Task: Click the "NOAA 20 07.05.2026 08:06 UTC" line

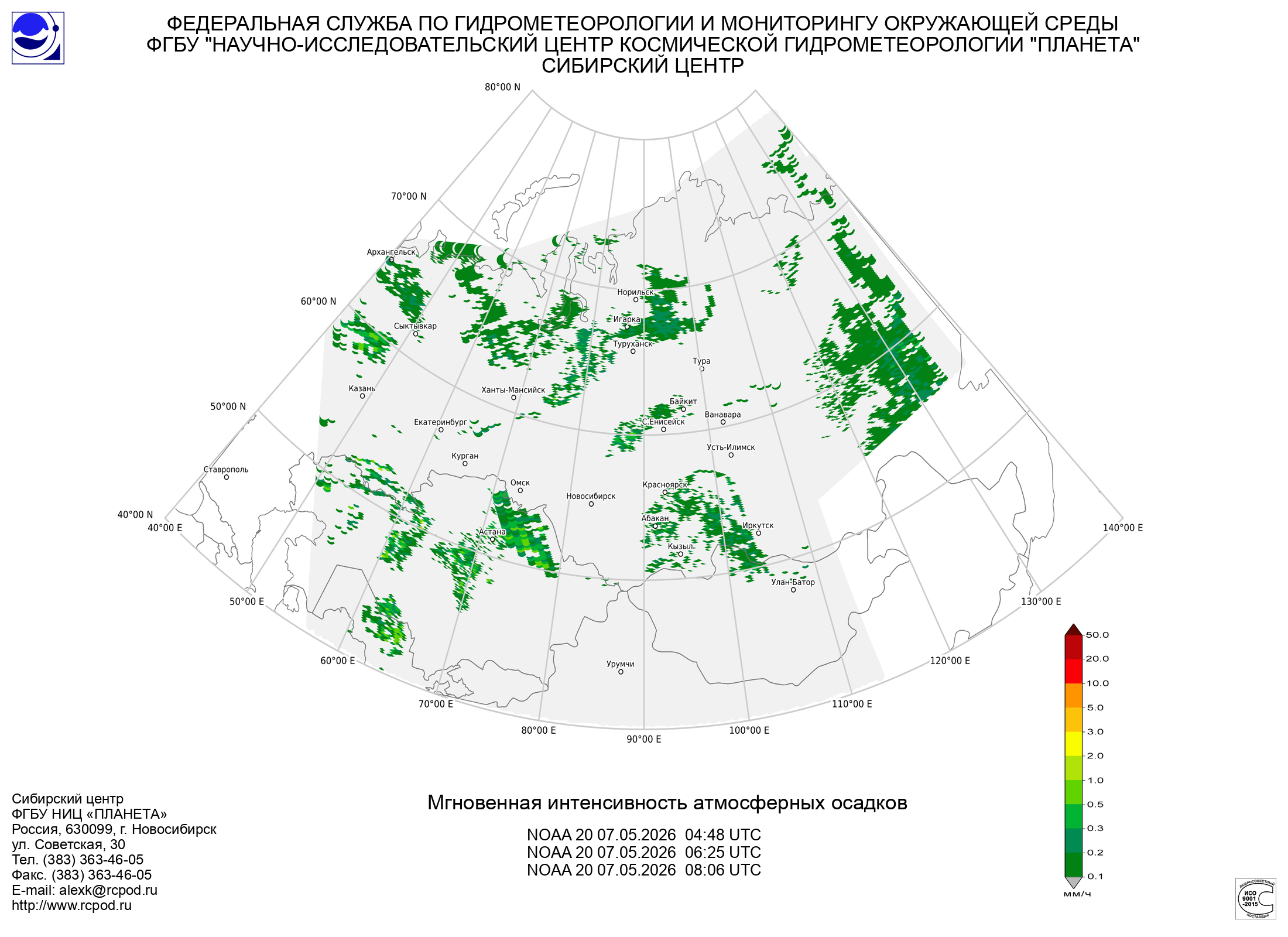Action: [644, 870]
